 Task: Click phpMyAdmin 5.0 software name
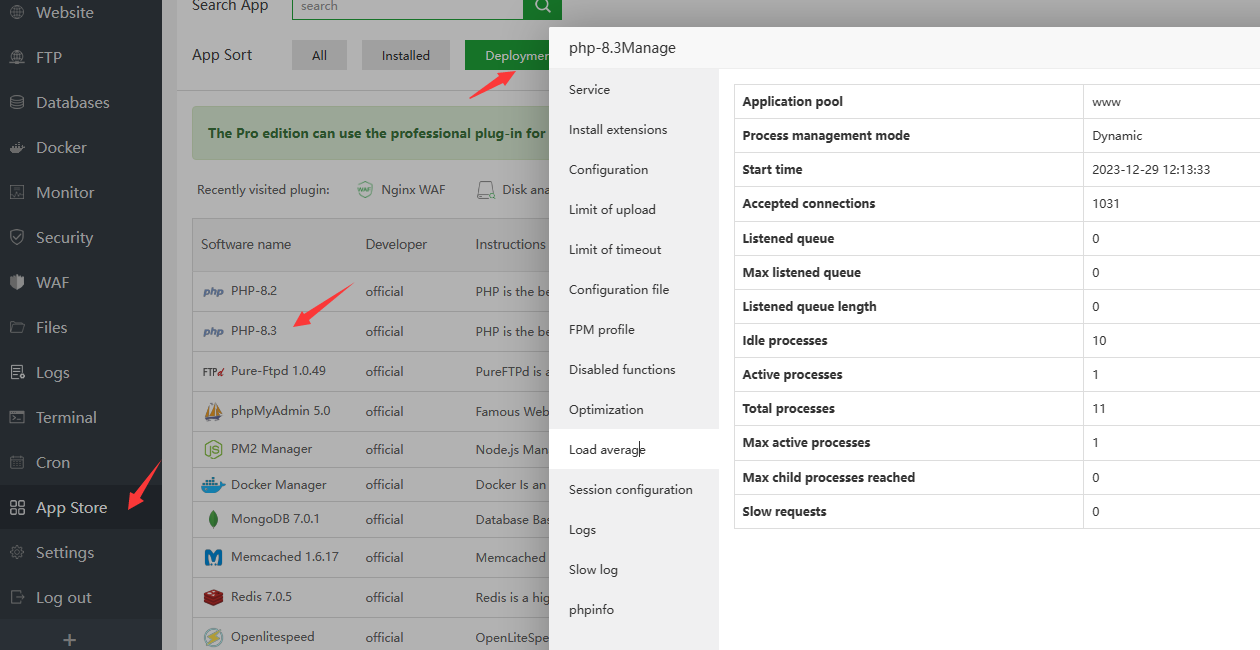point(280,411)
